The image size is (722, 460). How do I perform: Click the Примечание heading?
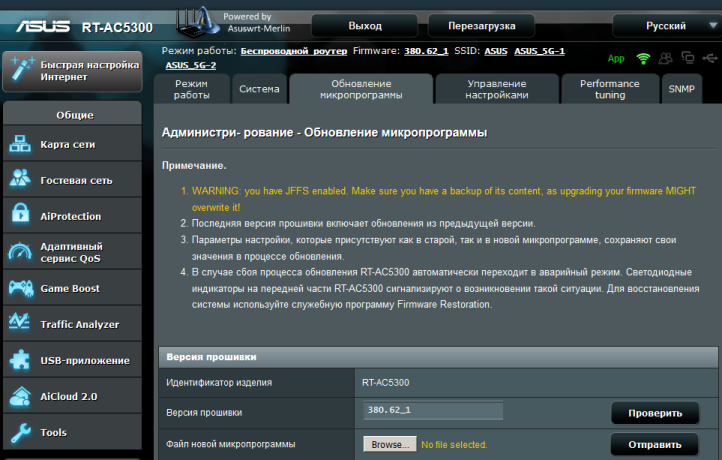point(194,165)
